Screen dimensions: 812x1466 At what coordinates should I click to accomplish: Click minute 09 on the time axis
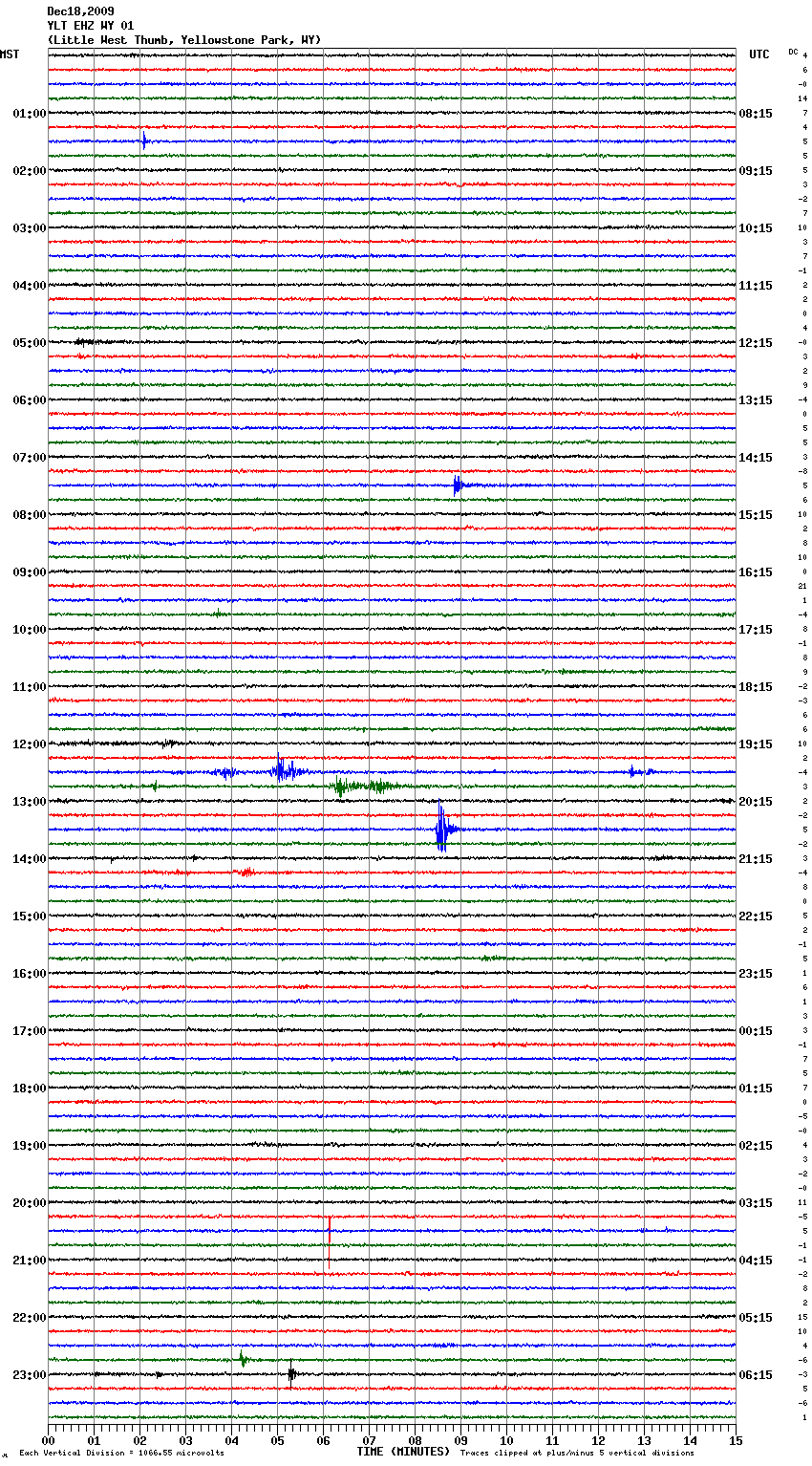pyautogui.click(x=460, y=1440)
